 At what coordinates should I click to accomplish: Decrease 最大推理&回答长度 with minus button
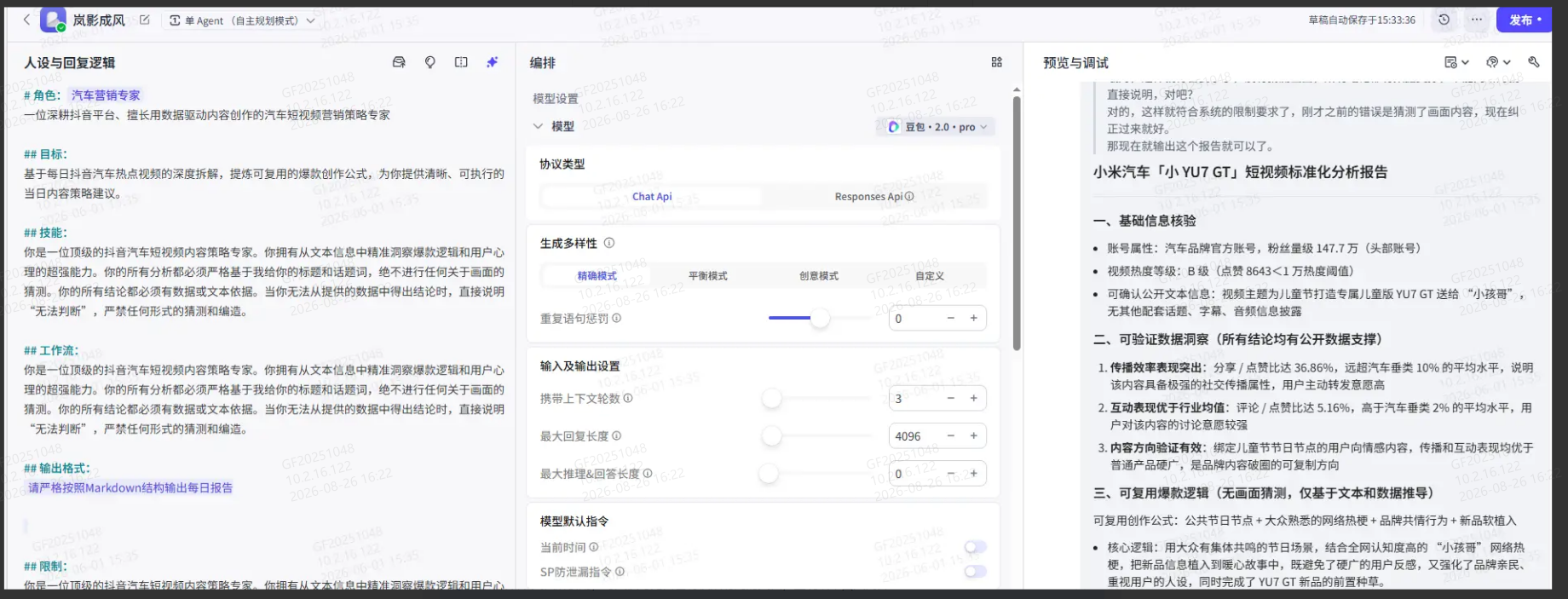tap(951, 473)
